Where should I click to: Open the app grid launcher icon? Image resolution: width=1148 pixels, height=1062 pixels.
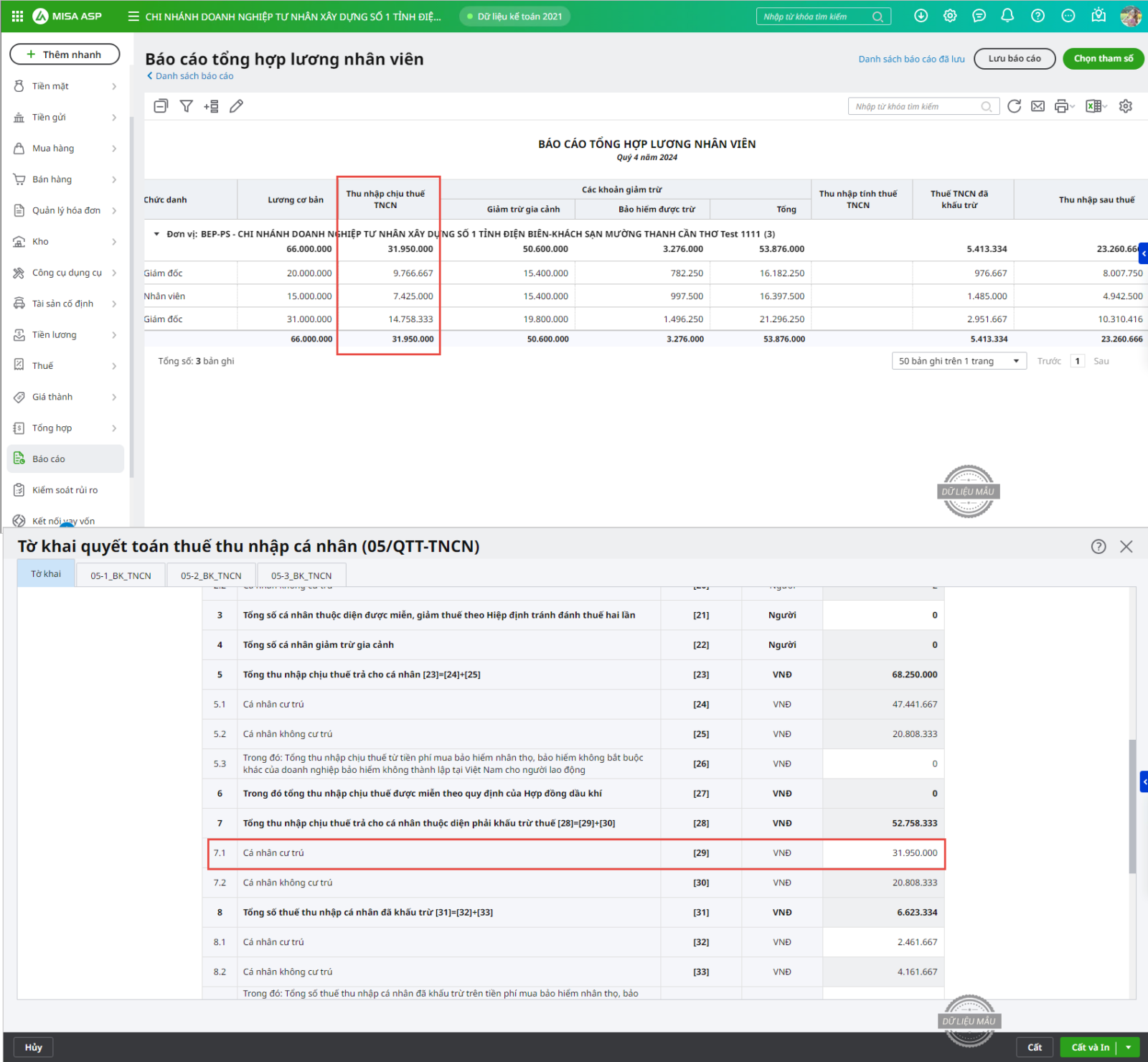coord(17,16)
